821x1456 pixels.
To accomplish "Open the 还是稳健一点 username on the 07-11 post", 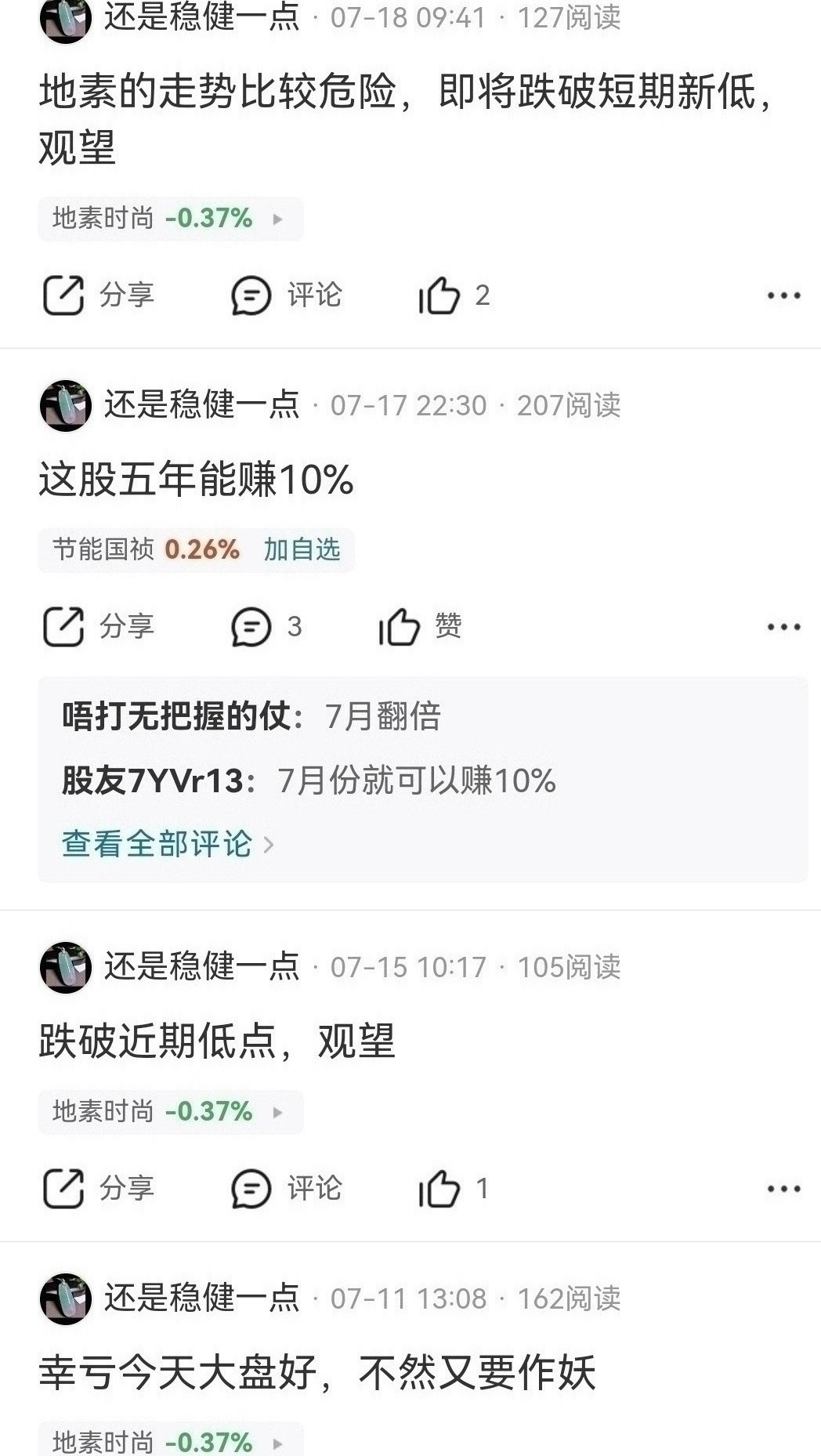I will point(202,1298).
